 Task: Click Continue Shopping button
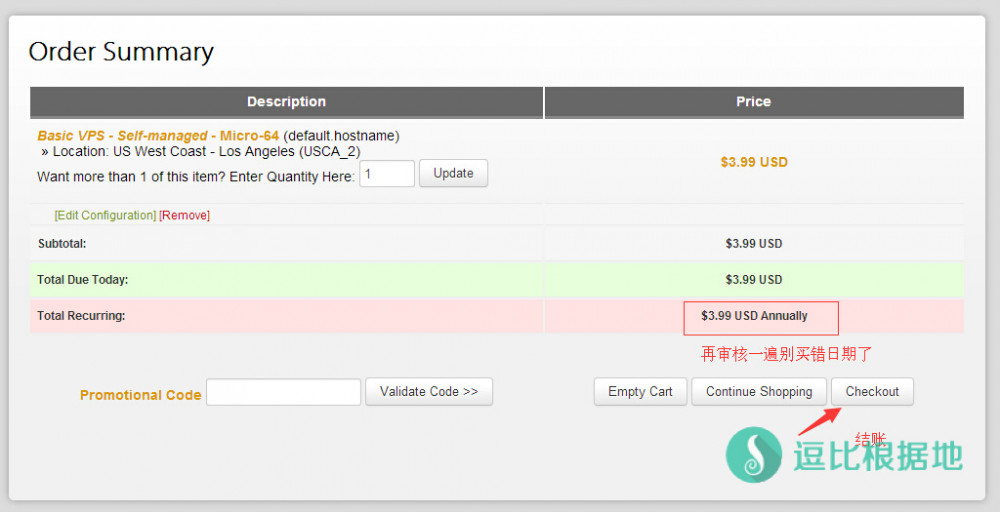[759, 391]
